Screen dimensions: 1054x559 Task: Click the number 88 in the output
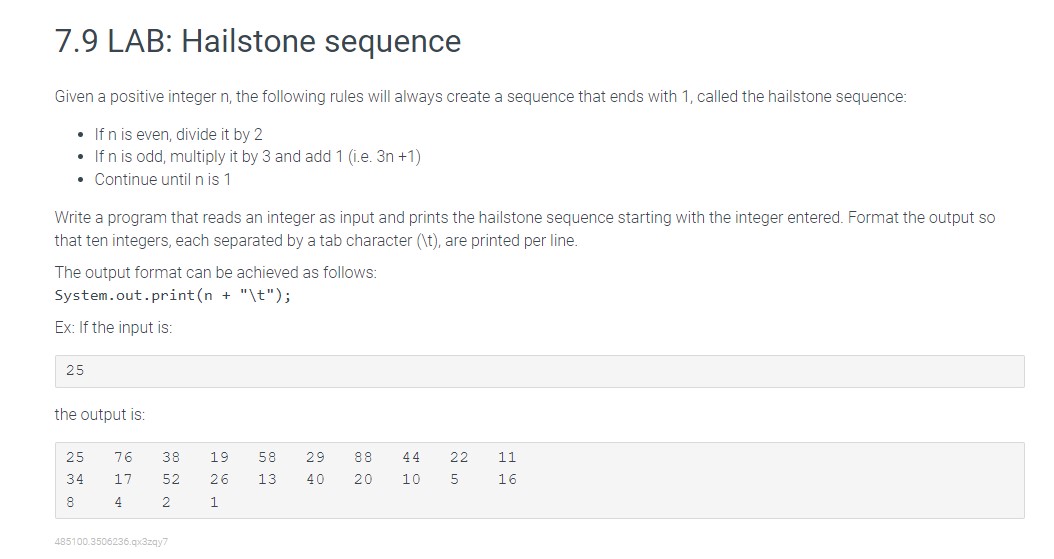[363, 457]
